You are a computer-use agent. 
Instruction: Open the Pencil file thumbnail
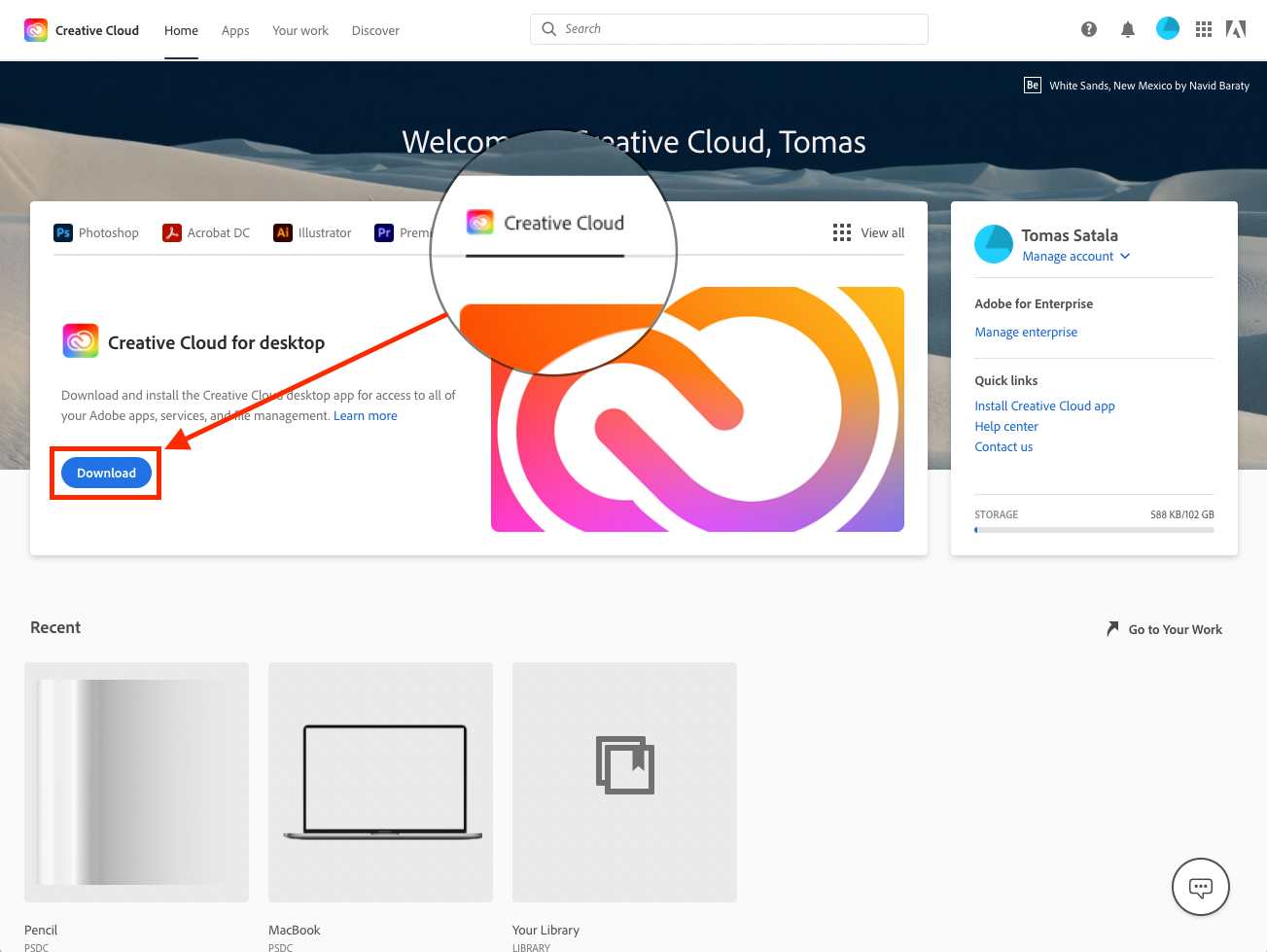136,782
